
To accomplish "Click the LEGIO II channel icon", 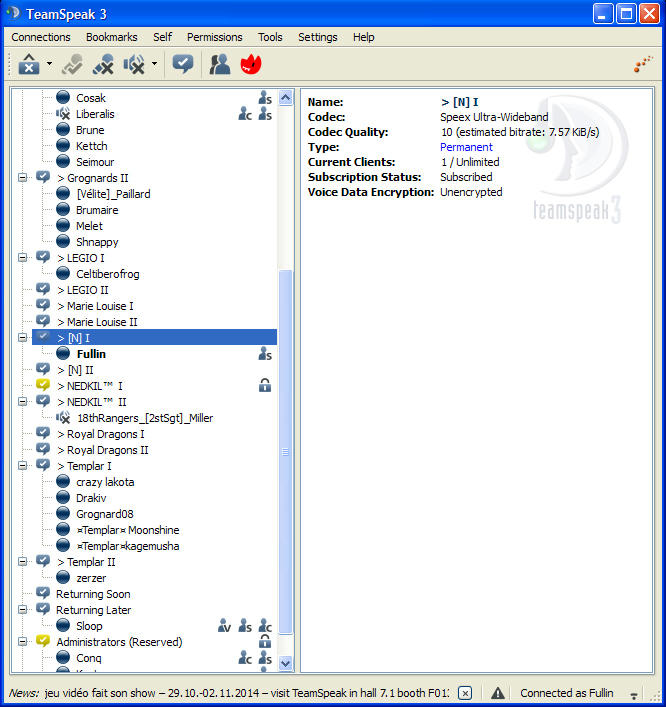I will [43, 289].
